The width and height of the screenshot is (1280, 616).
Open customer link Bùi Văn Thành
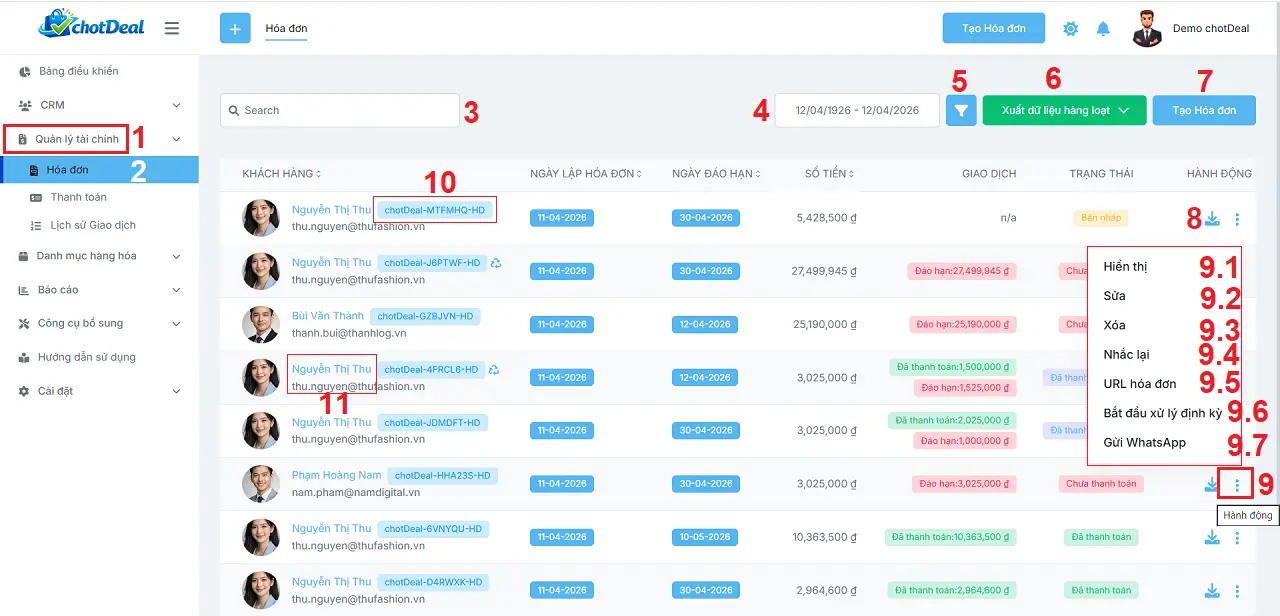point(328,316)
